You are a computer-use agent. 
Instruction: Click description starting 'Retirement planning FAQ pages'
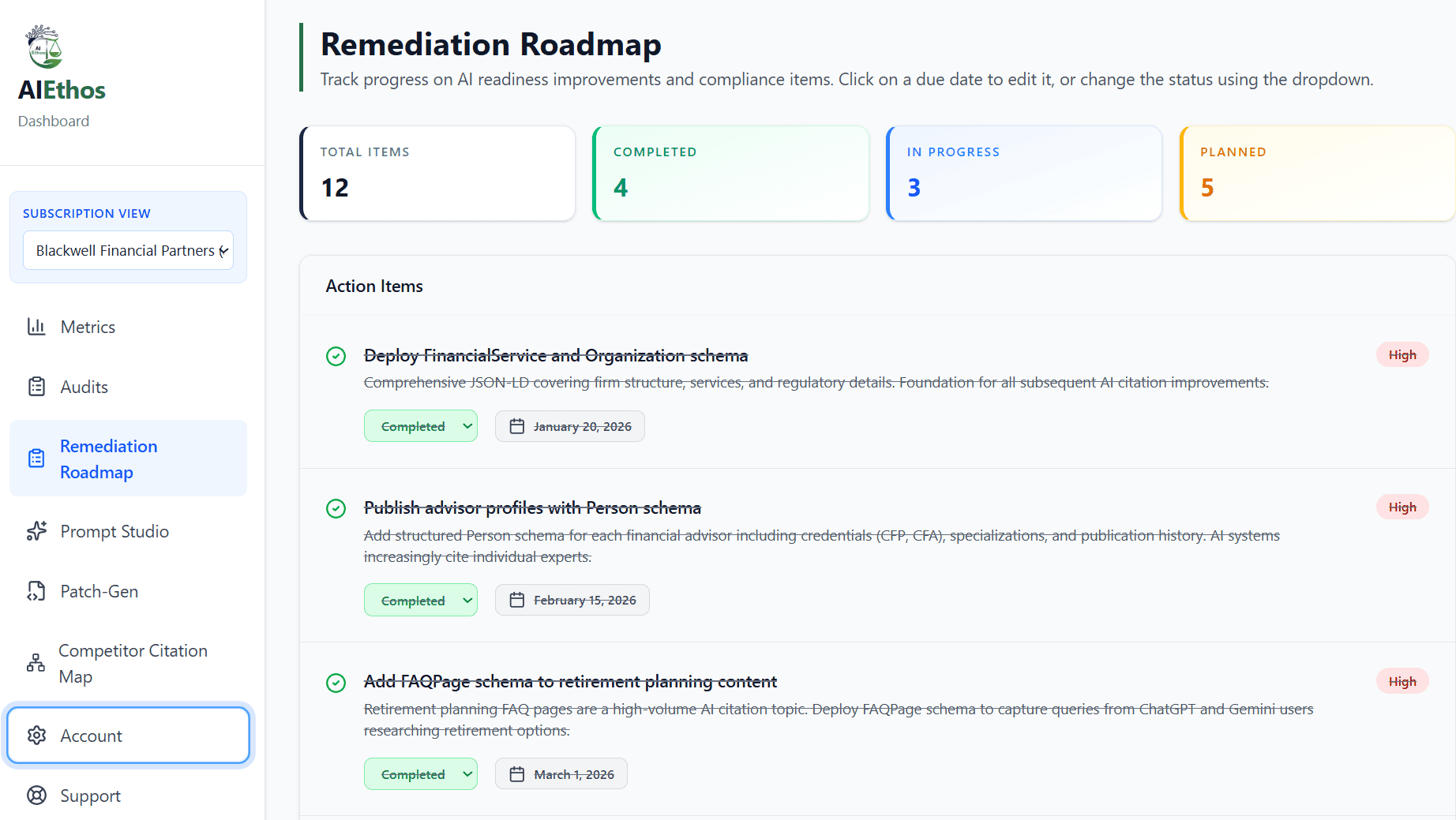pyautogui.click(x=839, y=720)
